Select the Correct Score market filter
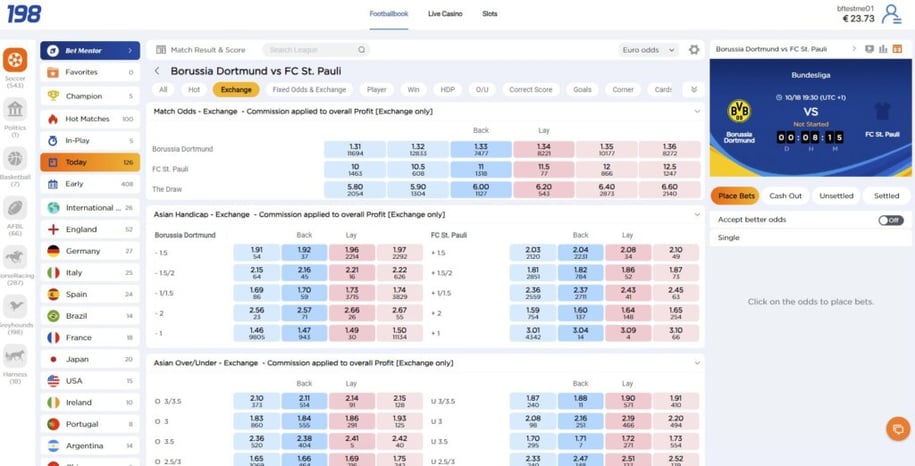Screen dimensions: 915x466 point(530,90)
